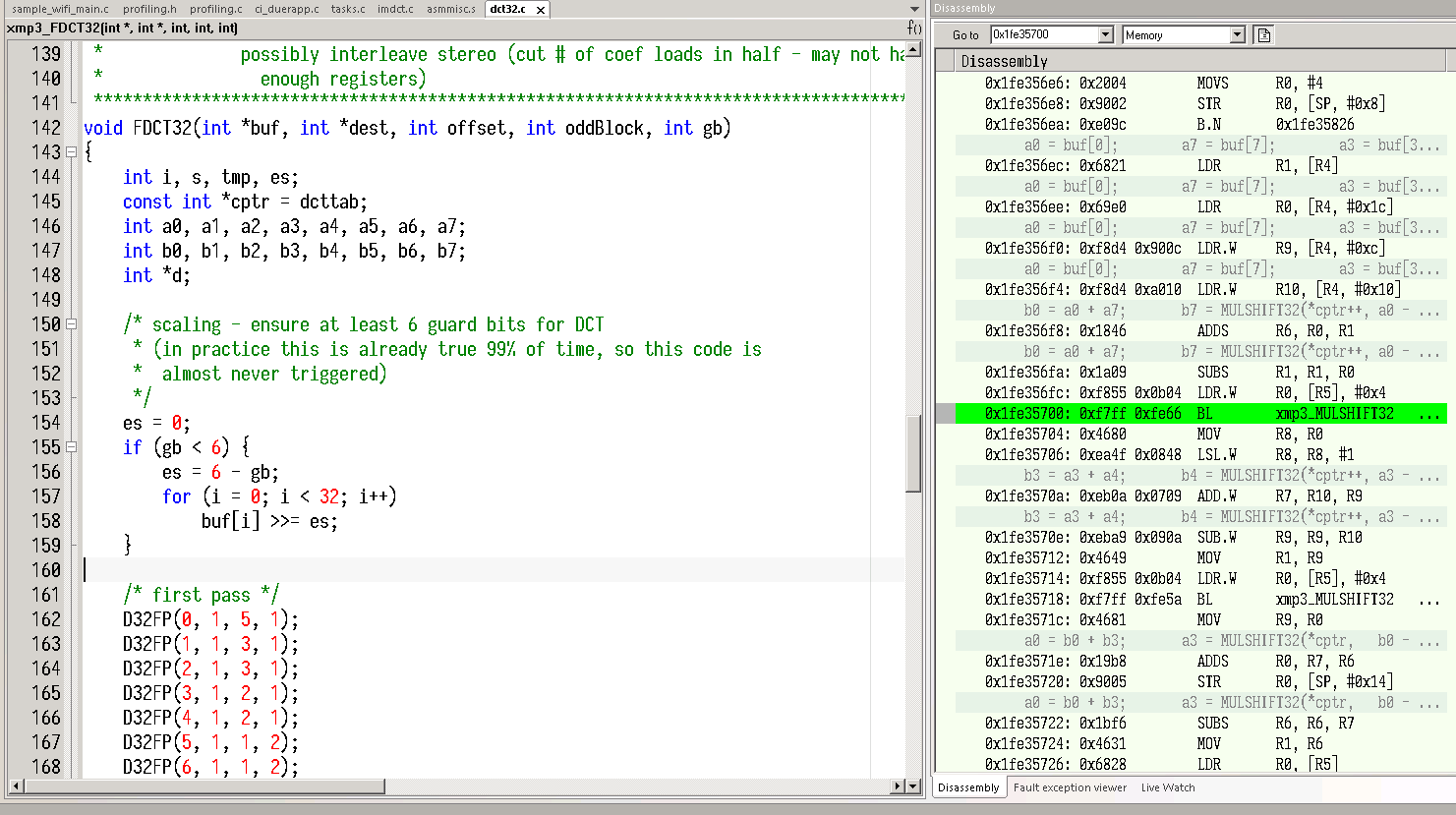The width and height of the screenshot is (1456, 815).
Task: Click the Go to address input field
Action: (x=1043, y=35)
